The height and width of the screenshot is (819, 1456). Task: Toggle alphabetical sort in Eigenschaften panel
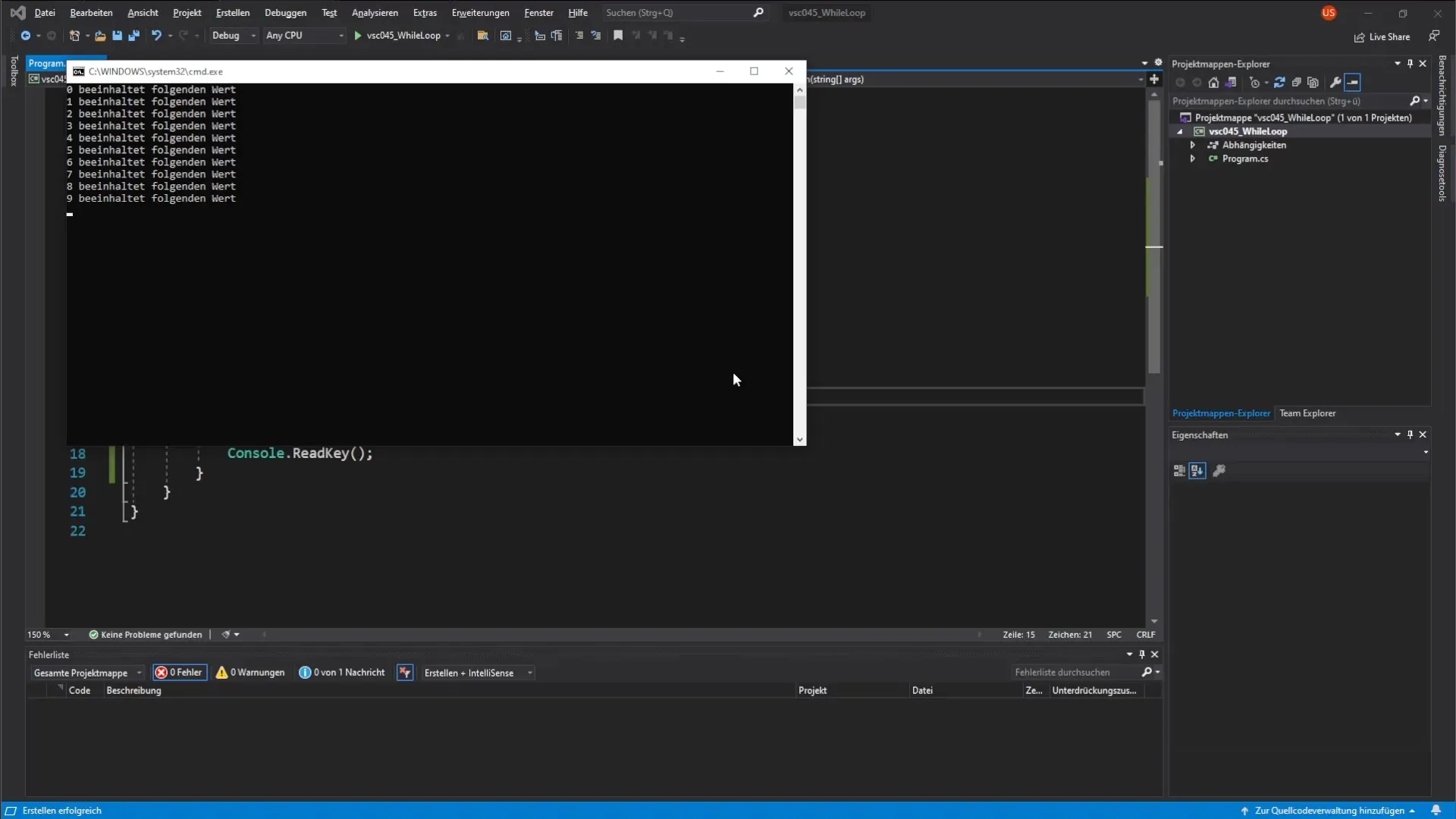pyautogui.click(x=1197, y=471)
